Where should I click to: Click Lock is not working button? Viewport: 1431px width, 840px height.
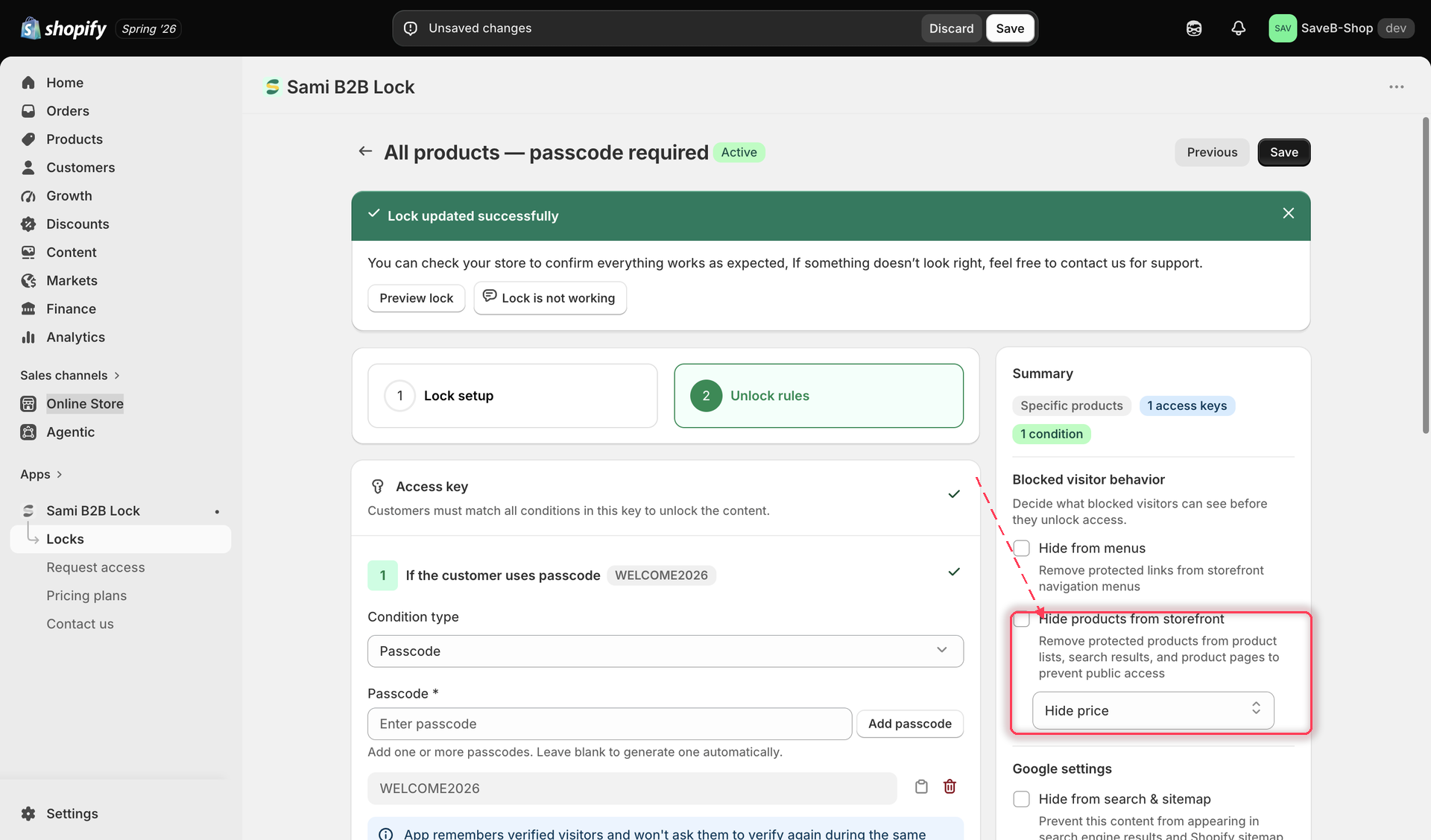click(x=550, y=298)
